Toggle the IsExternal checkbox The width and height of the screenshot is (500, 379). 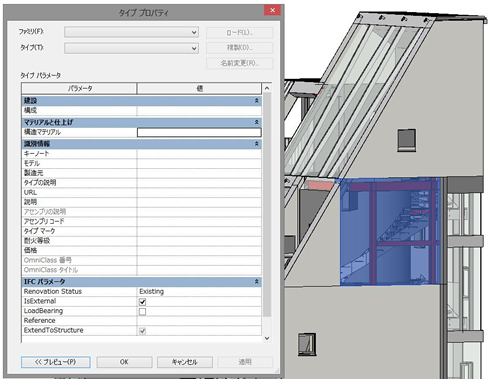pos(143,302)
